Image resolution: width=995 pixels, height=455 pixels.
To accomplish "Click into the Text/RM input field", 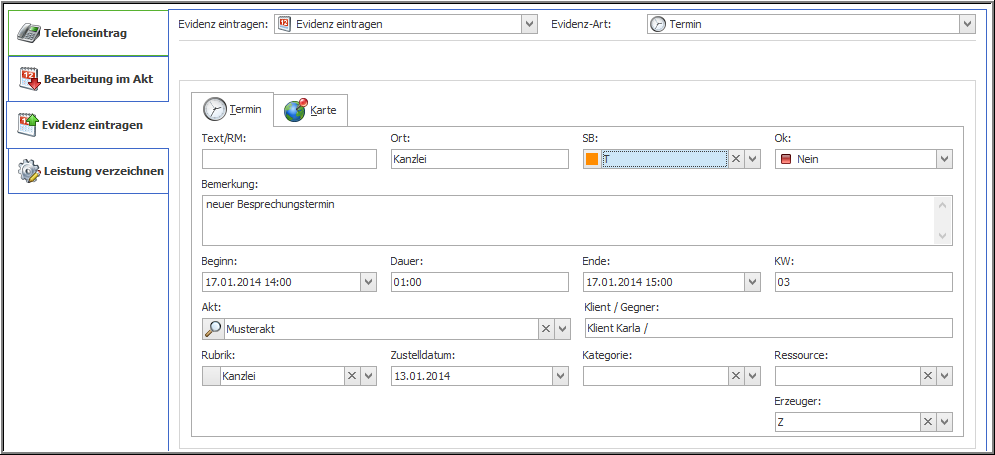I will [x=289, y=159].
